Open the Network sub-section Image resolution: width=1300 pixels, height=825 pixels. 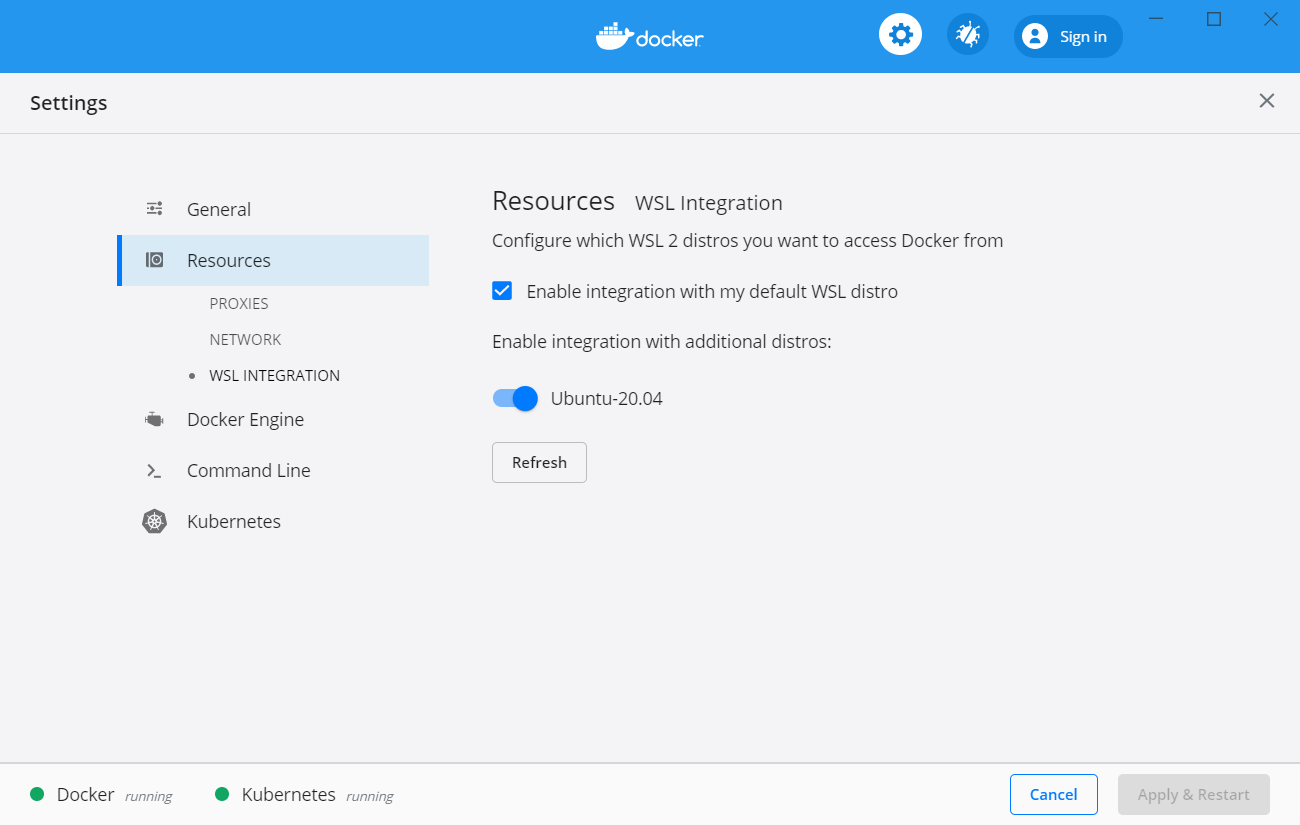[x=245, y=339]
